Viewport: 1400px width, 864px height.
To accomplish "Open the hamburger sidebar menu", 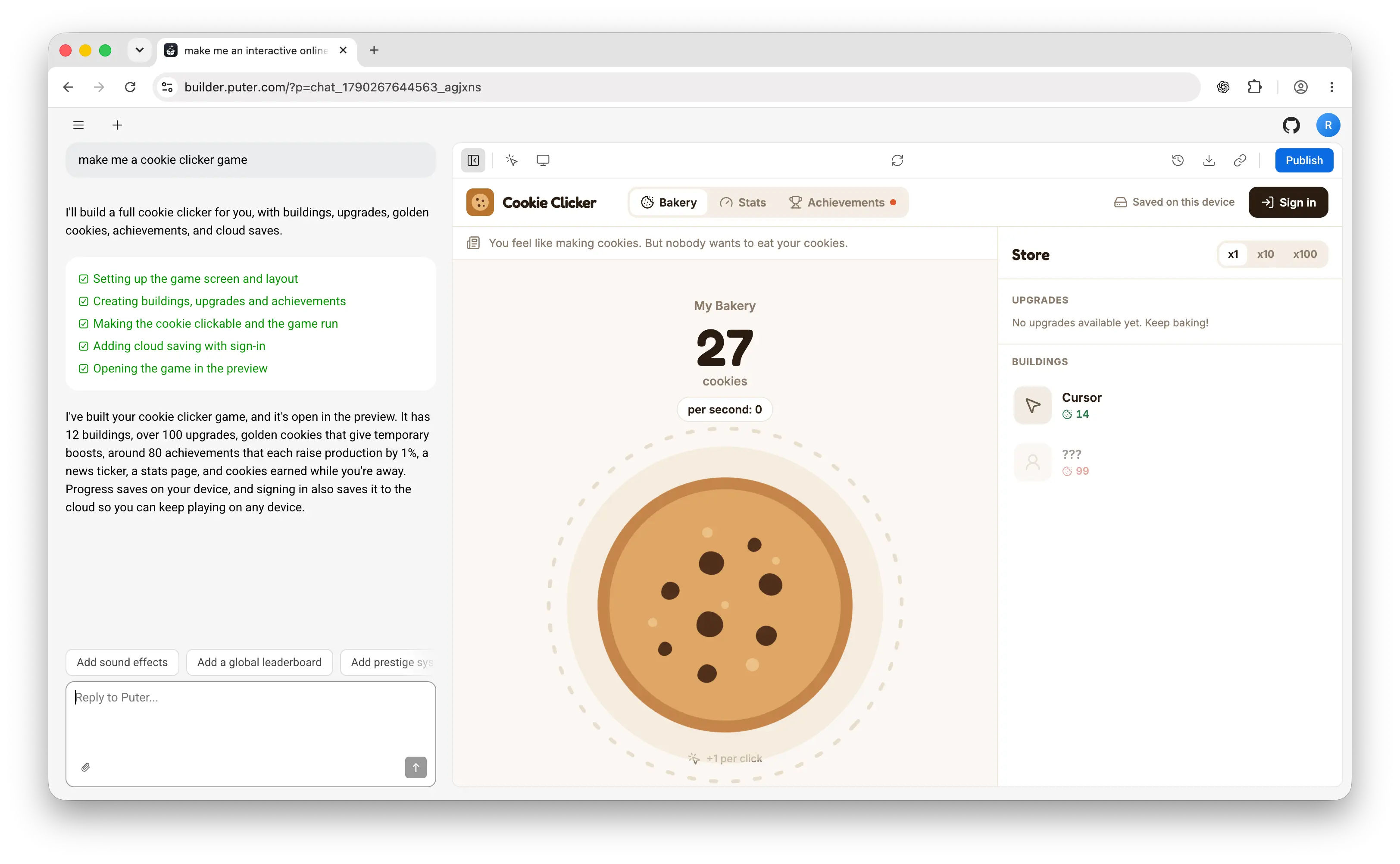I will [78, 125].
